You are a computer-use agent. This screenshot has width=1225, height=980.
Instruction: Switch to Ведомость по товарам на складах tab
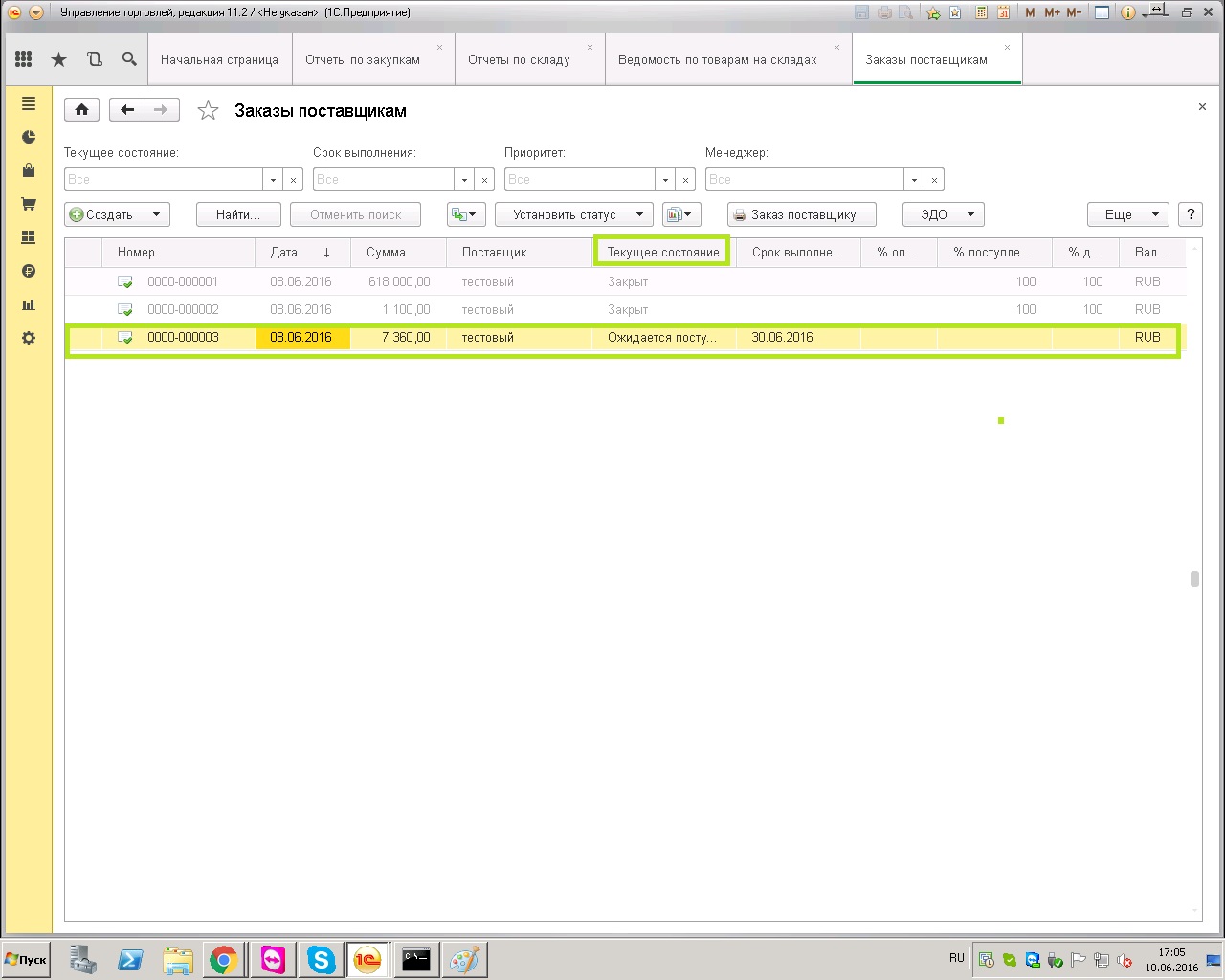[x=718, y=59]
